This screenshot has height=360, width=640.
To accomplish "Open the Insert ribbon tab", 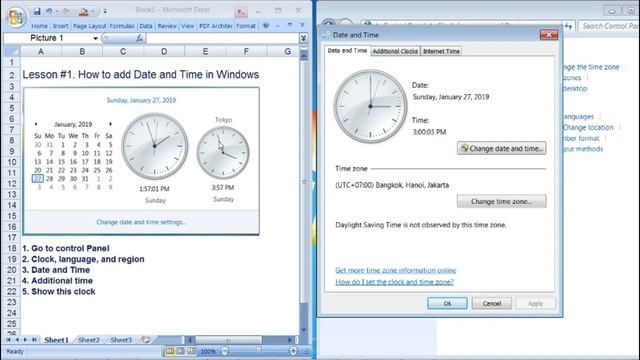I will (x=60, y=26).
